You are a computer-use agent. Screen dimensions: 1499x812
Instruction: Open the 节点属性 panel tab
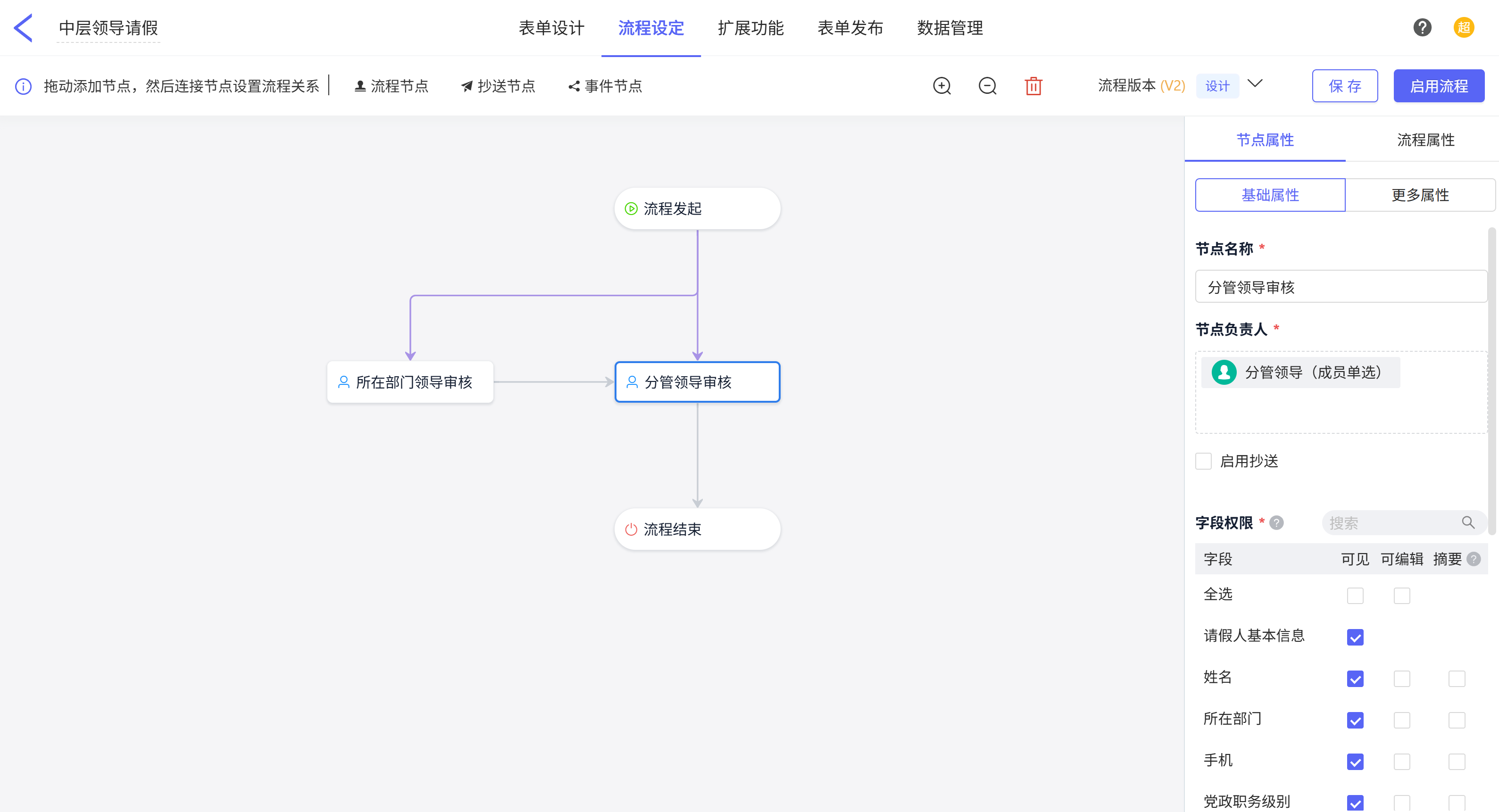click(1265, 140)
